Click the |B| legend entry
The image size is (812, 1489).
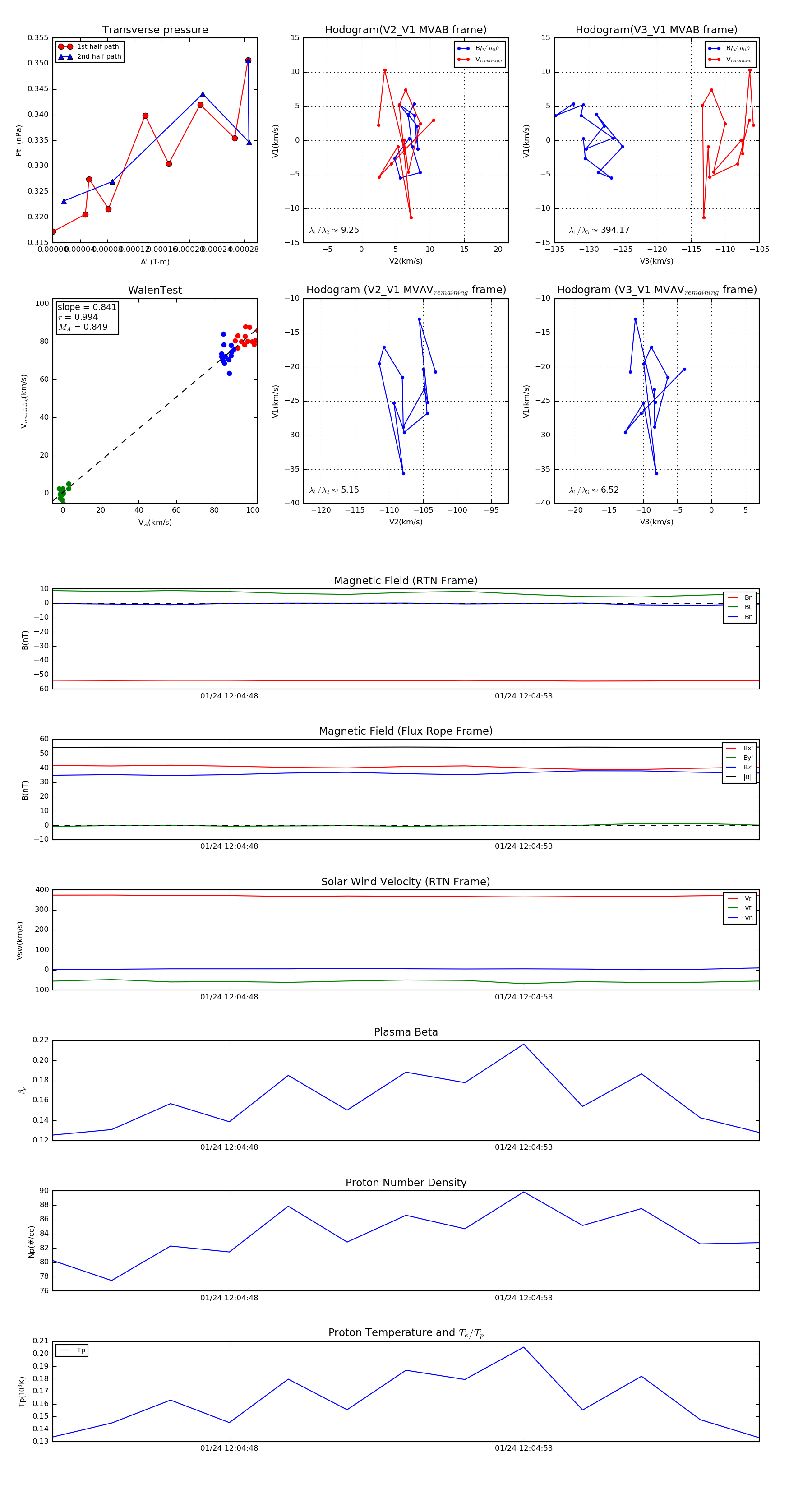[x=740, y=777]
